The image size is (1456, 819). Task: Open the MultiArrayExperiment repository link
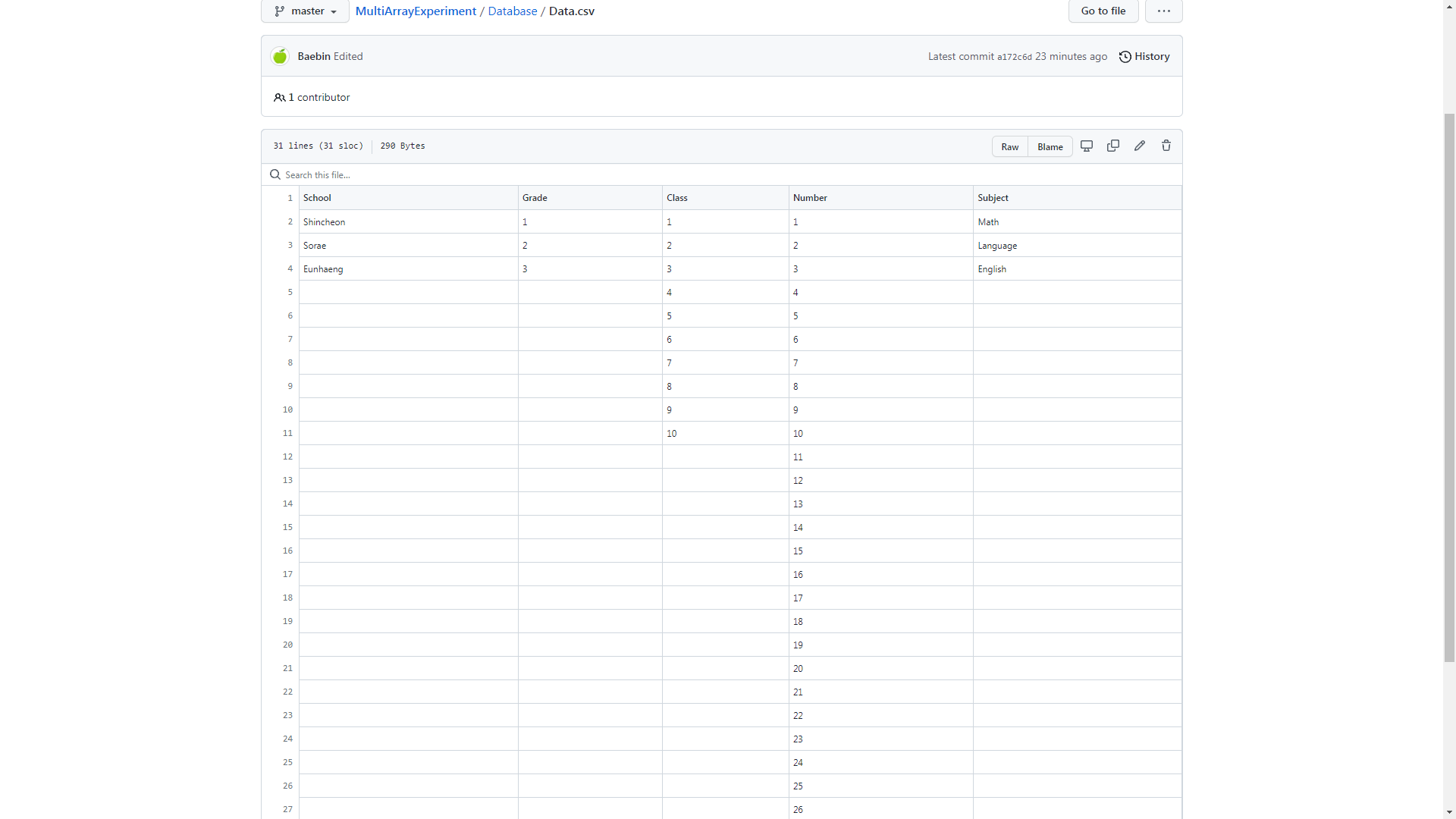click(416, 11)
